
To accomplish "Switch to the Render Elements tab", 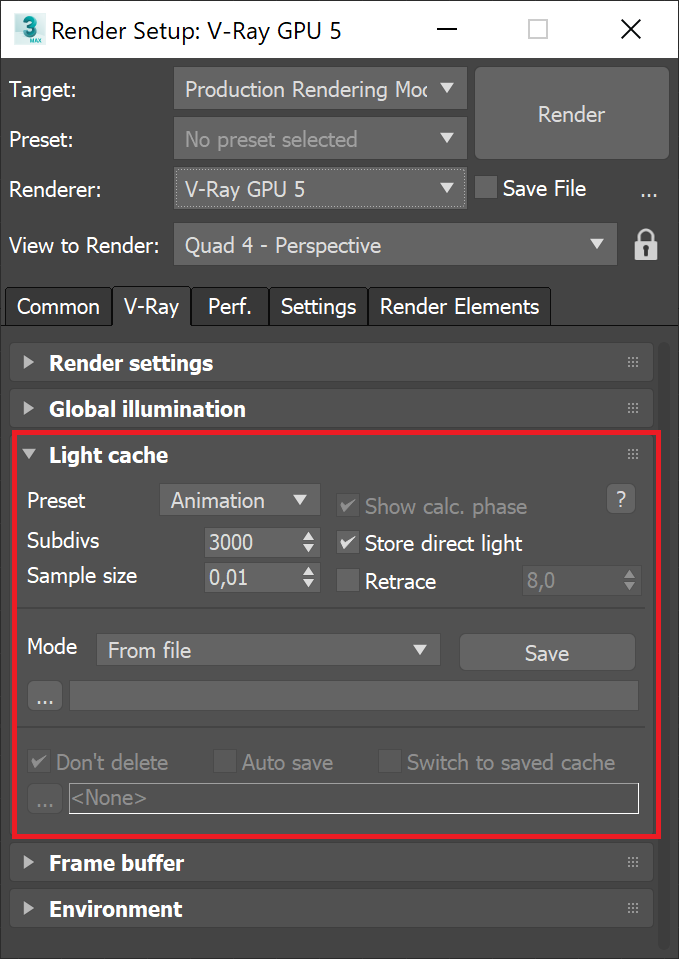I will (459, 306).
